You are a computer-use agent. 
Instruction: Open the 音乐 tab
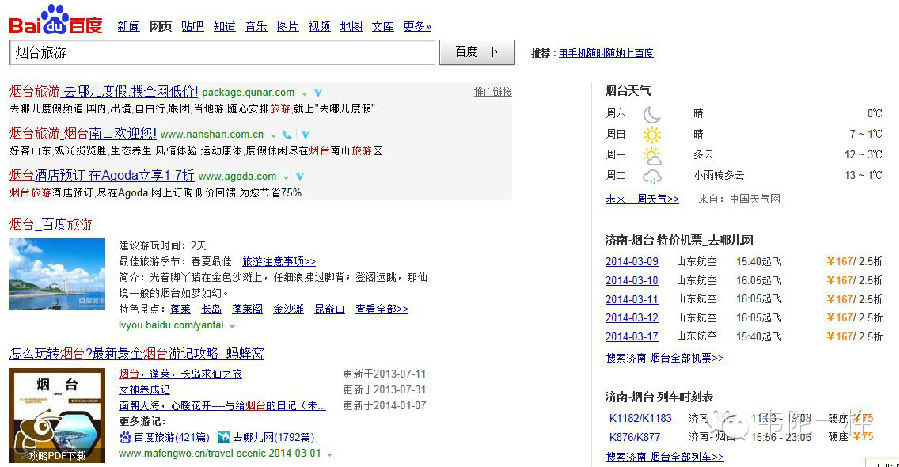pos(256,26)
